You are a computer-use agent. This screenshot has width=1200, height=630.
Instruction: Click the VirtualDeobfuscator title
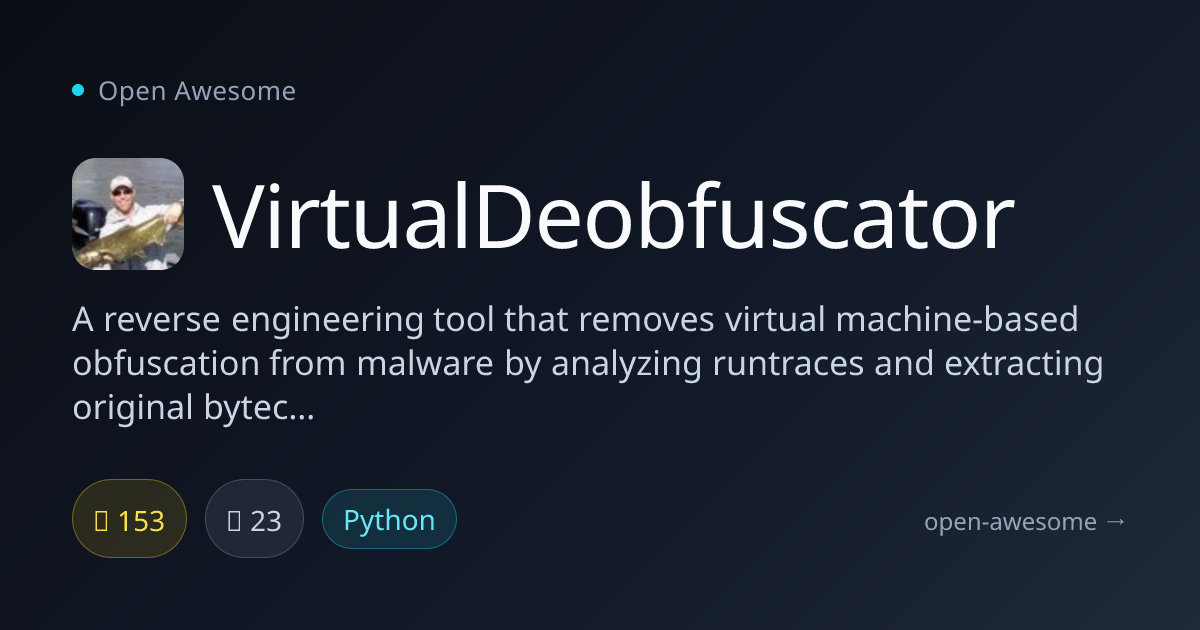point(614,217)
